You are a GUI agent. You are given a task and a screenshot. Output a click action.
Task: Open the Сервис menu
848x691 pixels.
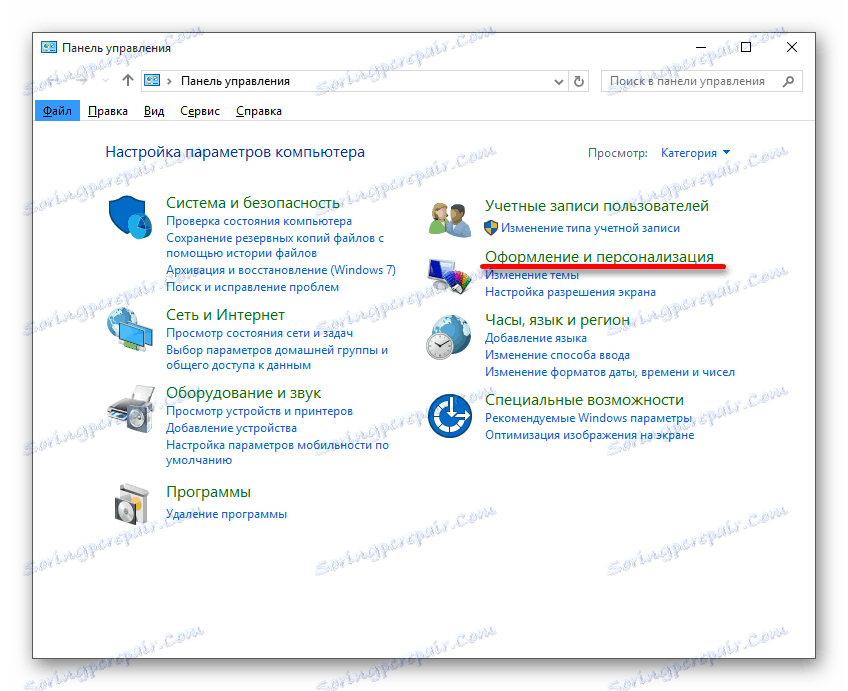199,110
